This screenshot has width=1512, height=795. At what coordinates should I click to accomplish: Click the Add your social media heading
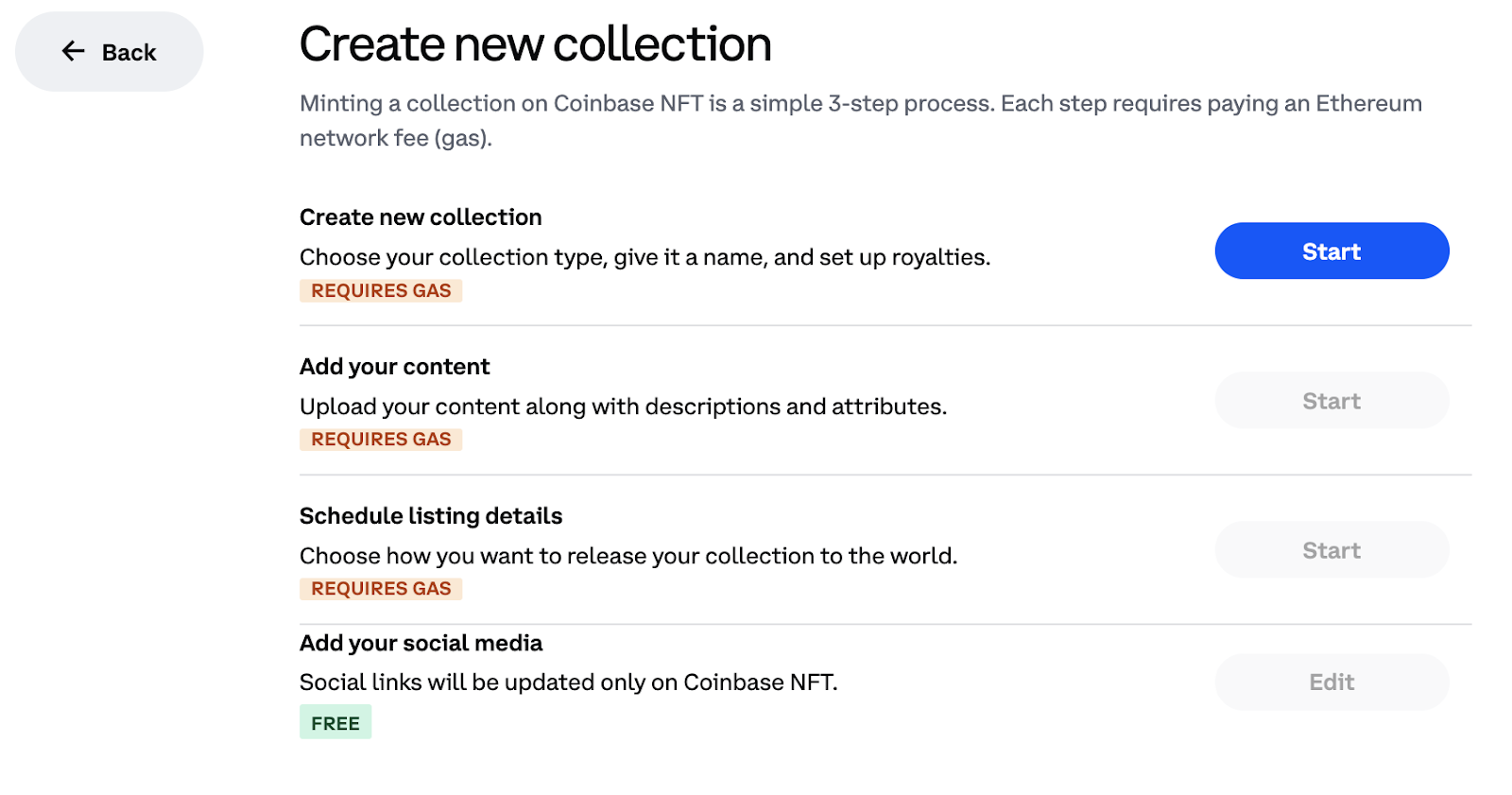coord(421,643)
